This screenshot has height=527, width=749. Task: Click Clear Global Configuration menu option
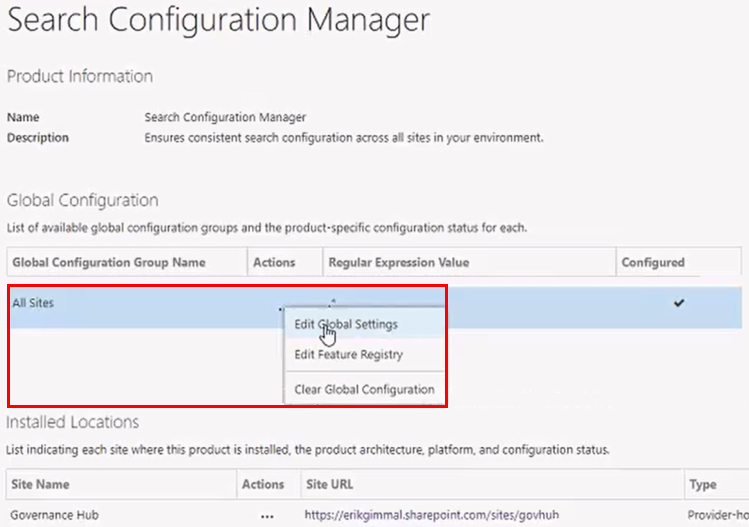tap(364, 389)
